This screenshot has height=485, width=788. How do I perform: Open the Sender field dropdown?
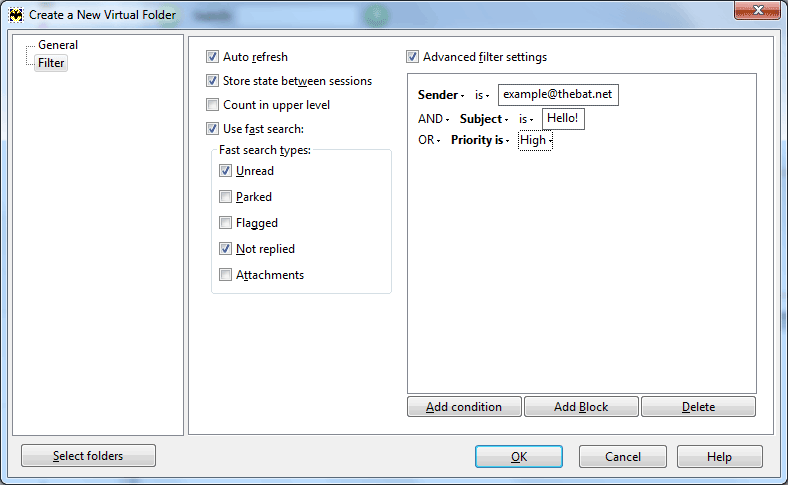tap(441, 95)
